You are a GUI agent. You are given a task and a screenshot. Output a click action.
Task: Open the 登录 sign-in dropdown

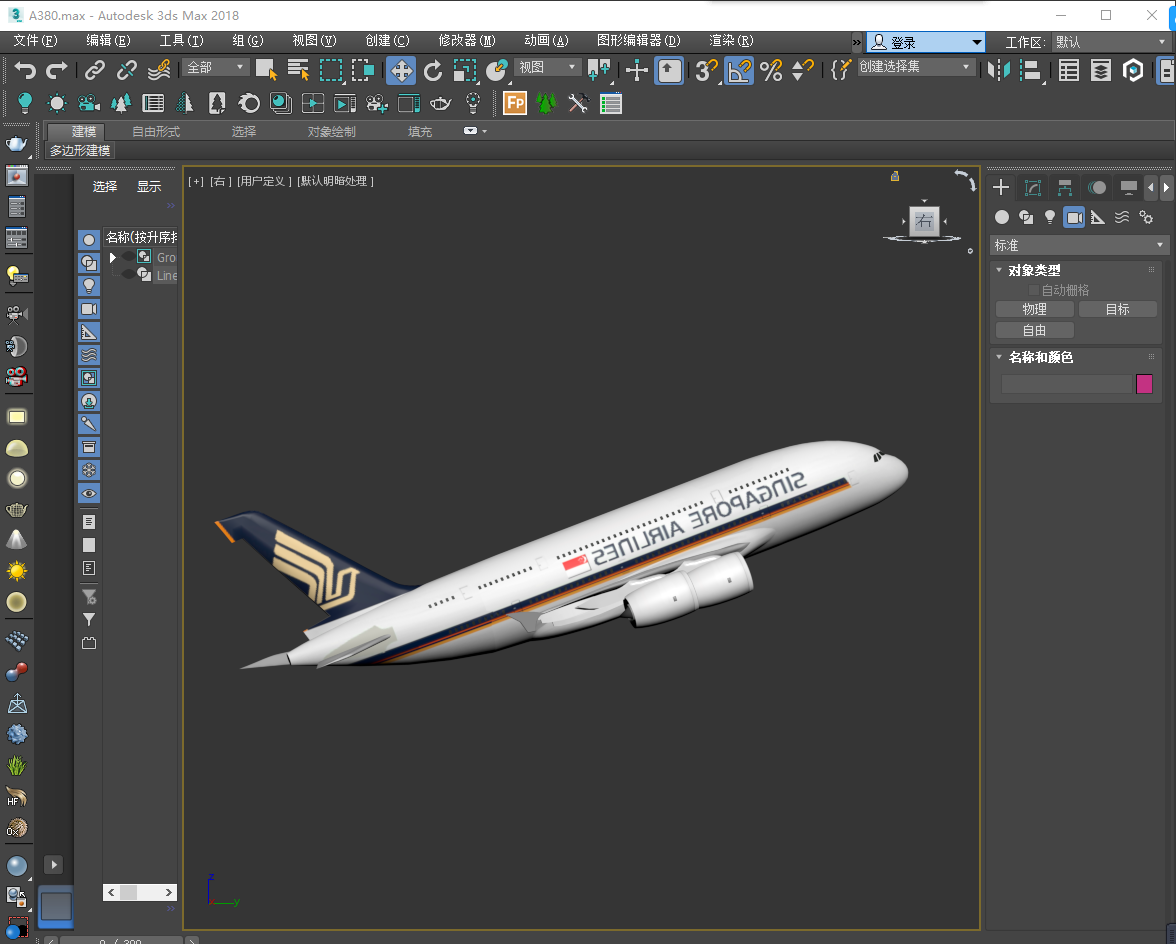926,42
